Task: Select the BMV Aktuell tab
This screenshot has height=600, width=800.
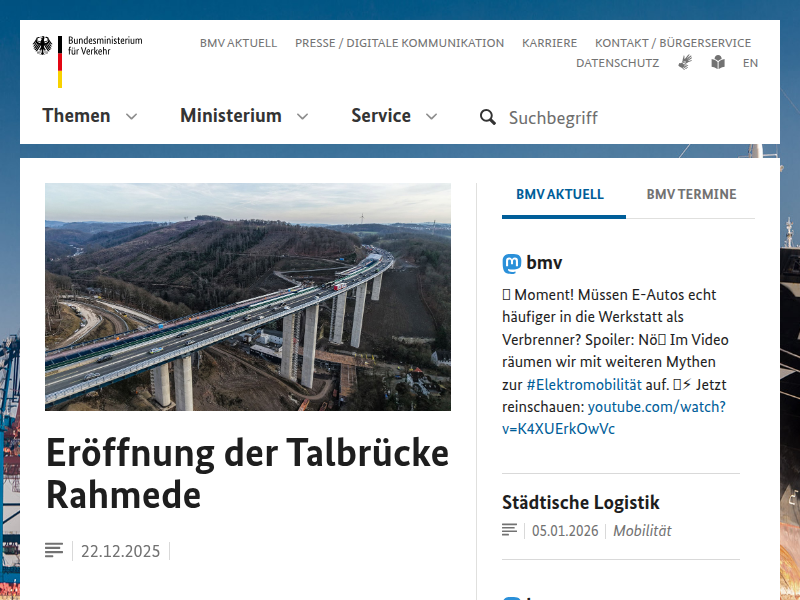Action: 560,195
